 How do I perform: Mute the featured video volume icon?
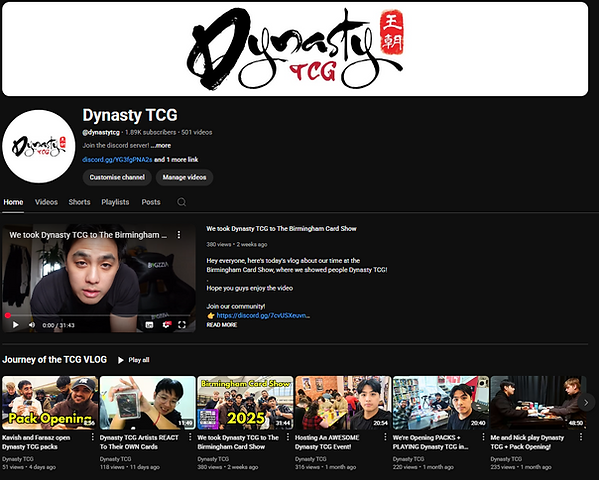[x=32, y=325]
